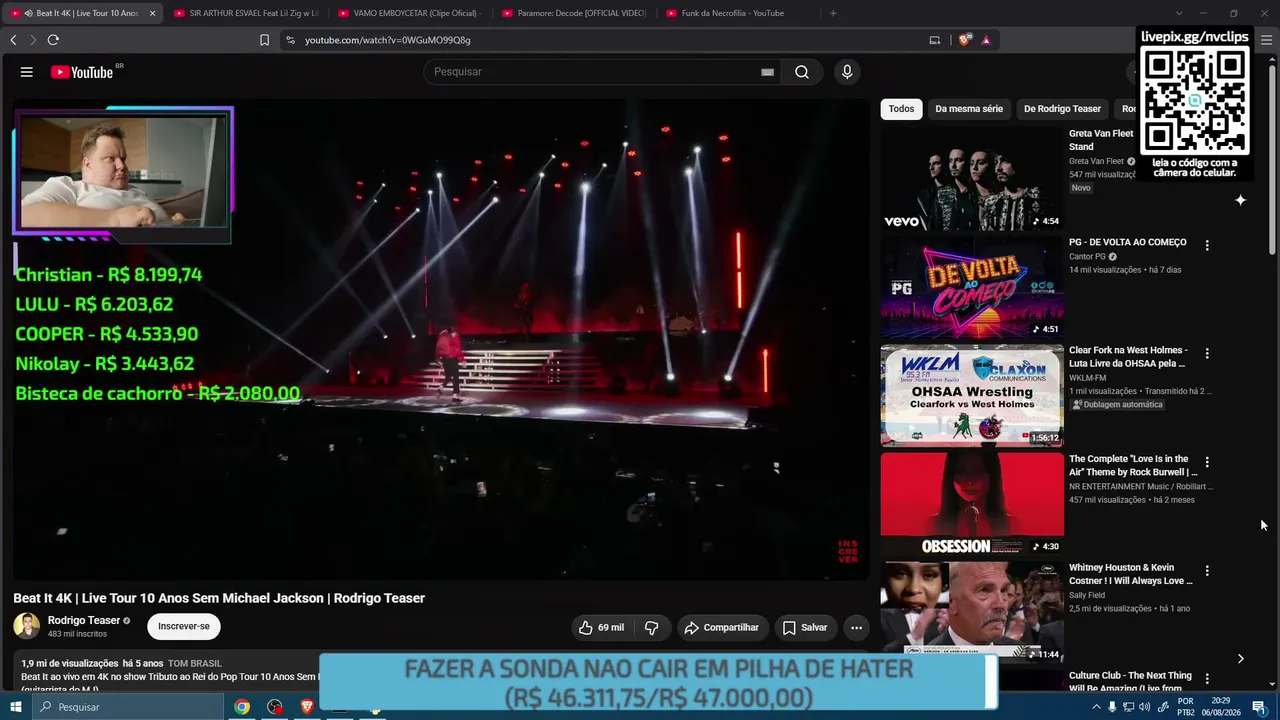Click the cast/picture-in-picture icon in address bar
Screen dimensions: 1280x720
[x=935, y=40]
